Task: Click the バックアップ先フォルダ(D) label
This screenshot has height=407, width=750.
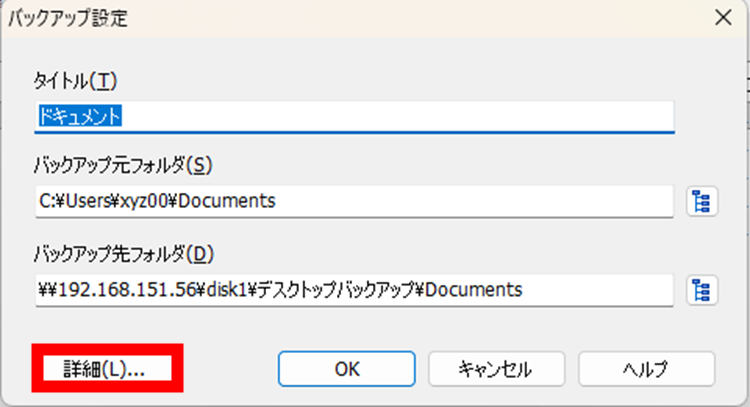Action: click(x=123, y=254)
